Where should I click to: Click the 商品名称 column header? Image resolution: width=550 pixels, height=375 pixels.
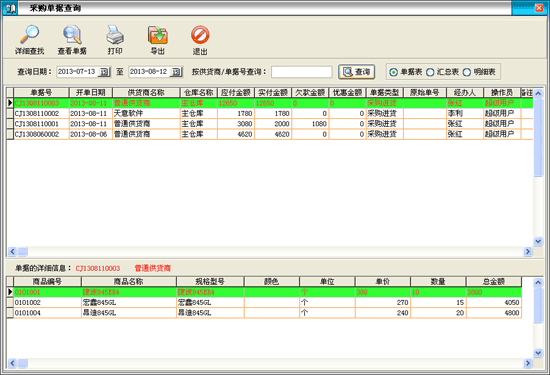click(129, 281)
